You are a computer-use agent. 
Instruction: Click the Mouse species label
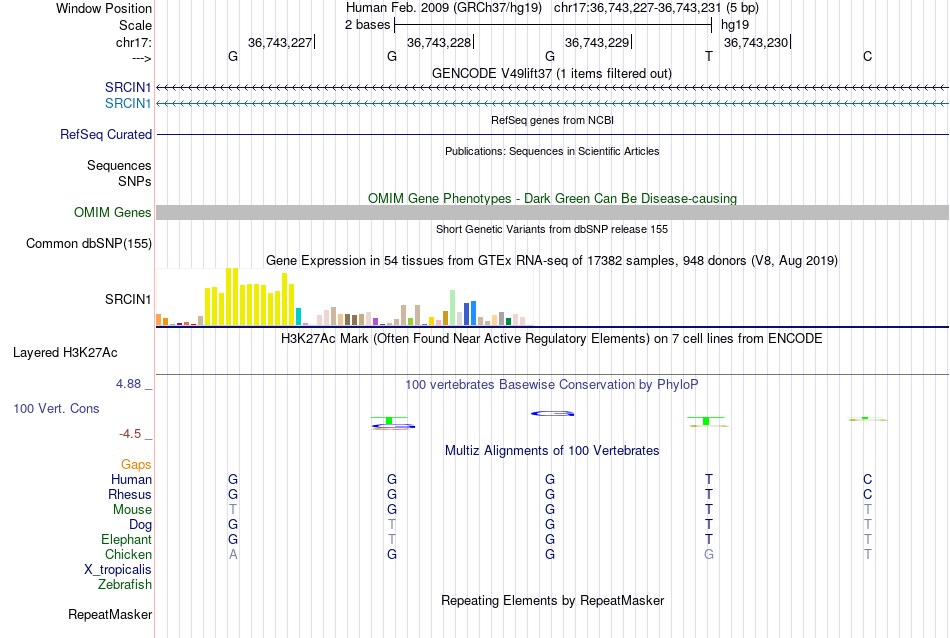(132, 510)
